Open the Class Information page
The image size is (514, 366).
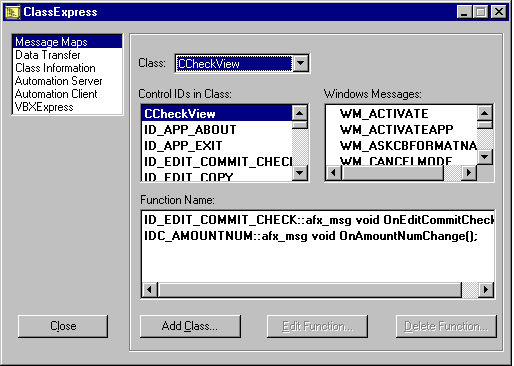point(67,68)
